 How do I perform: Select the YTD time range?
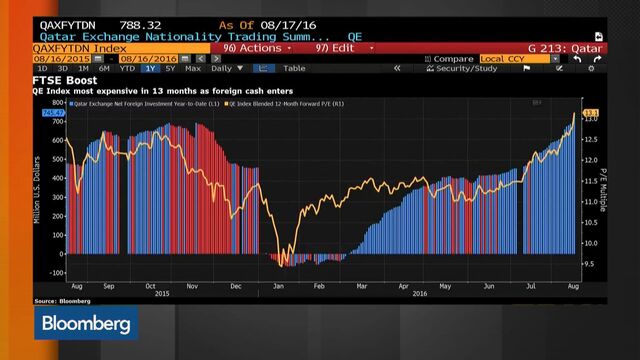click(x=127, y=69)
